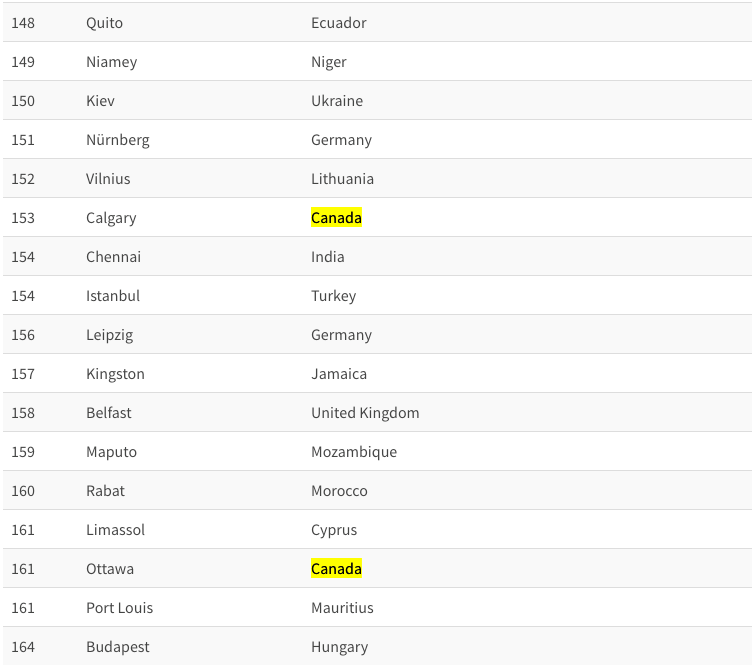Click the Lithuania country cell
752x665 pixels.
tap(342, 179)
